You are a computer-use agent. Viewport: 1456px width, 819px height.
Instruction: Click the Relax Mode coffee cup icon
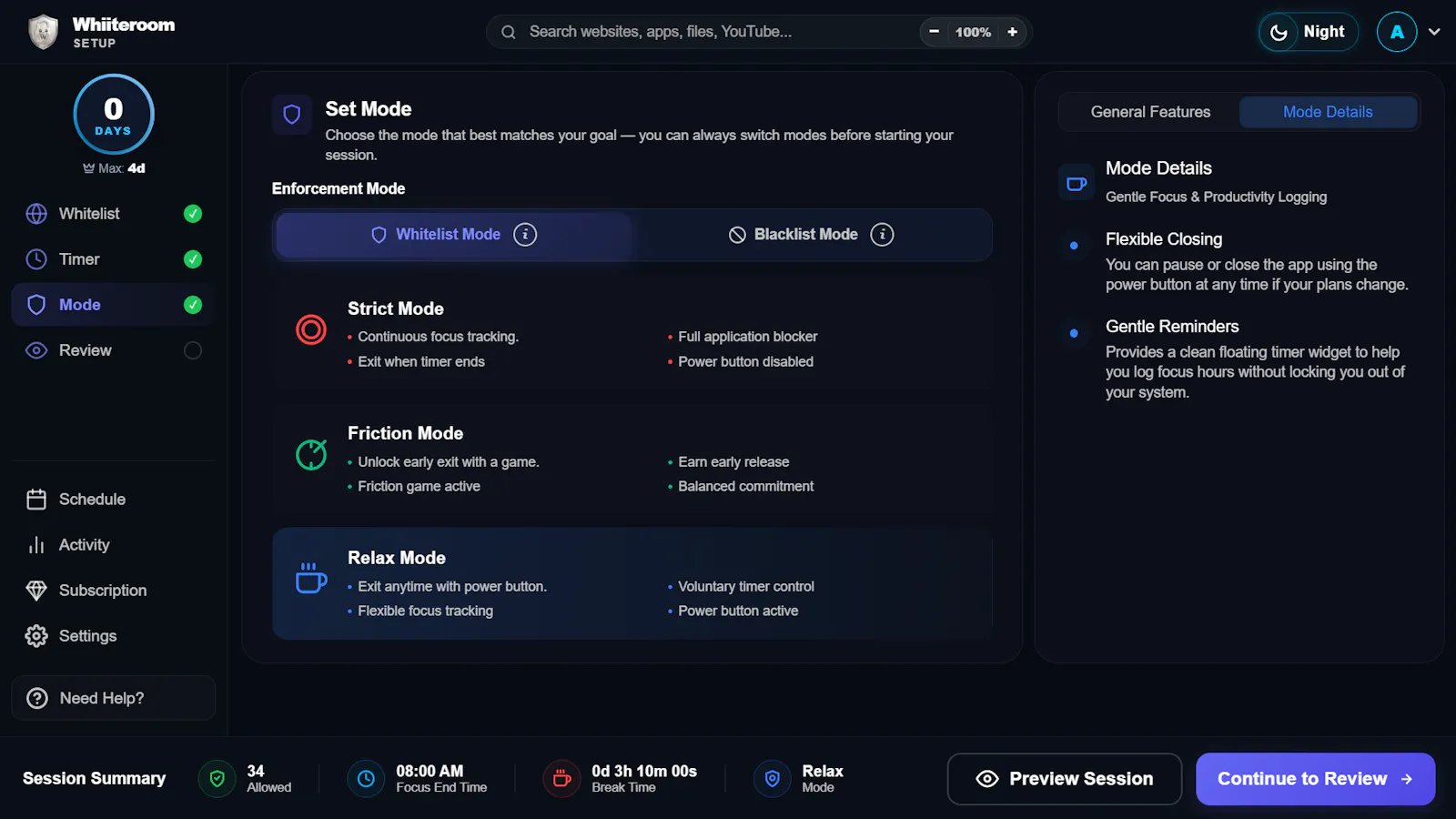pos(311,578)
